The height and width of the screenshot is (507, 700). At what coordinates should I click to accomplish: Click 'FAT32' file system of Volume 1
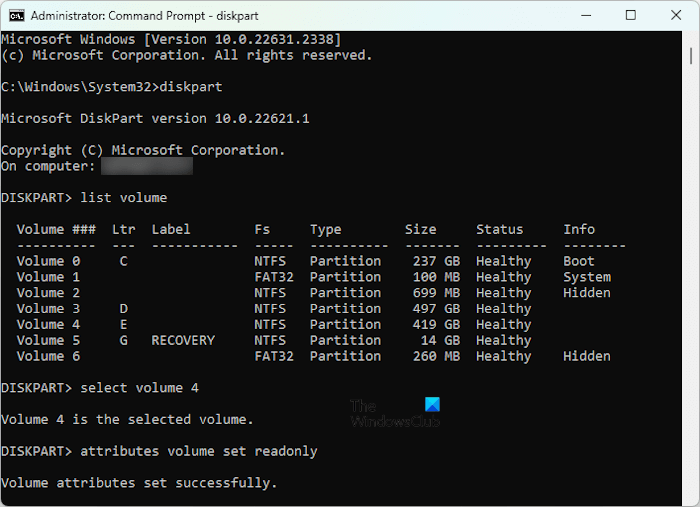[274, 277]
